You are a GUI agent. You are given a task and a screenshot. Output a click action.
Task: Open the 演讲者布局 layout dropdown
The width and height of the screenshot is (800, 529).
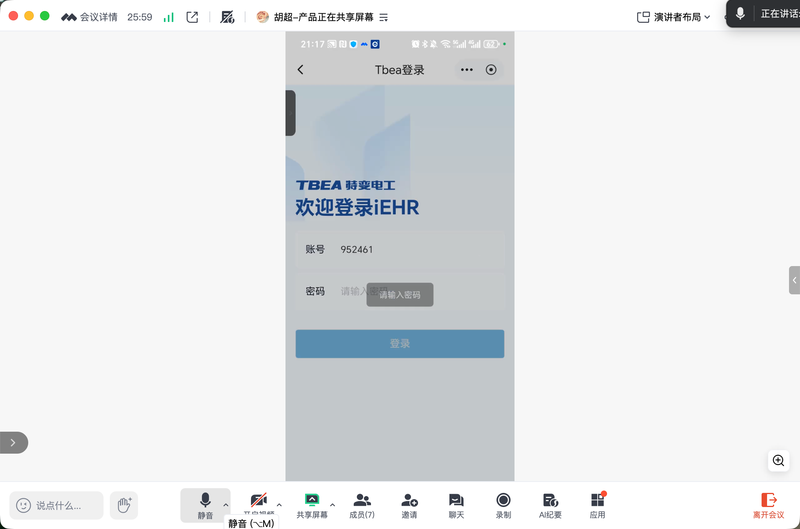coord(673,17)
